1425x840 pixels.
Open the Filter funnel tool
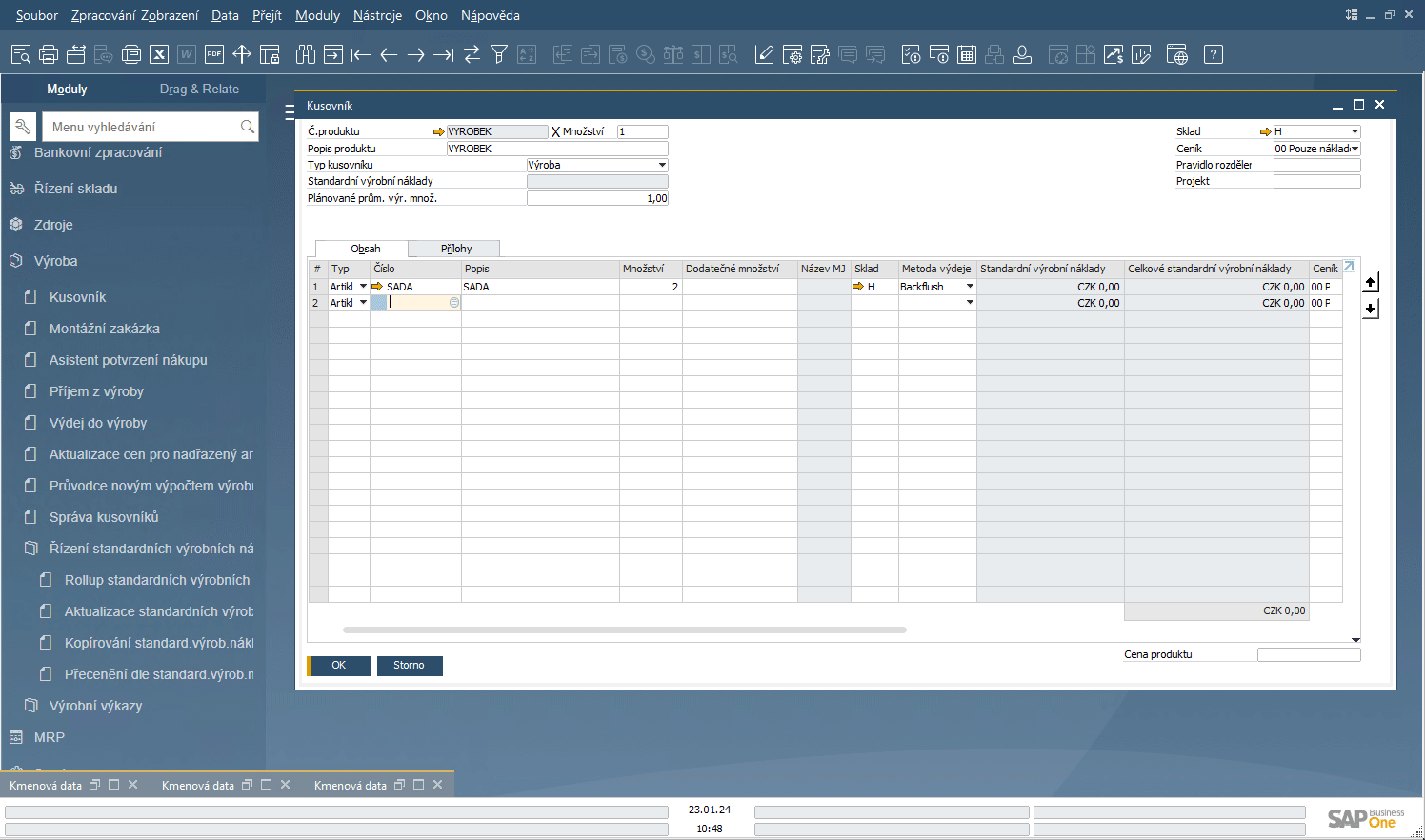click(x=499, y=54)
